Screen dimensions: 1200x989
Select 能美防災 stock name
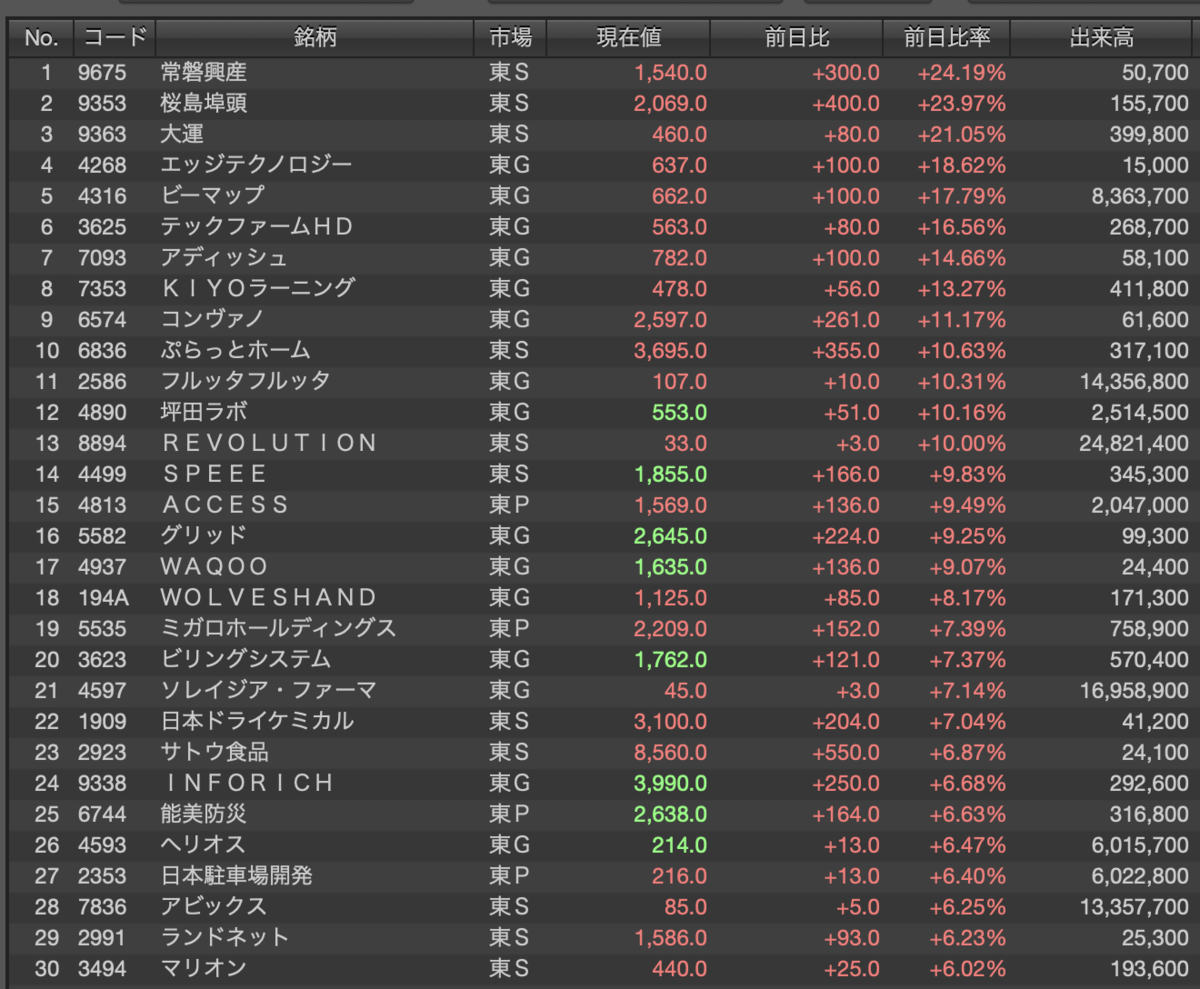tap(203, 814)
